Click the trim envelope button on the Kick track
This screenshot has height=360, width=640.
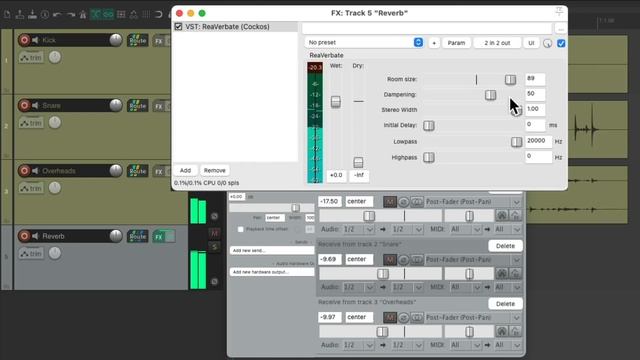(x=31, y=58)
